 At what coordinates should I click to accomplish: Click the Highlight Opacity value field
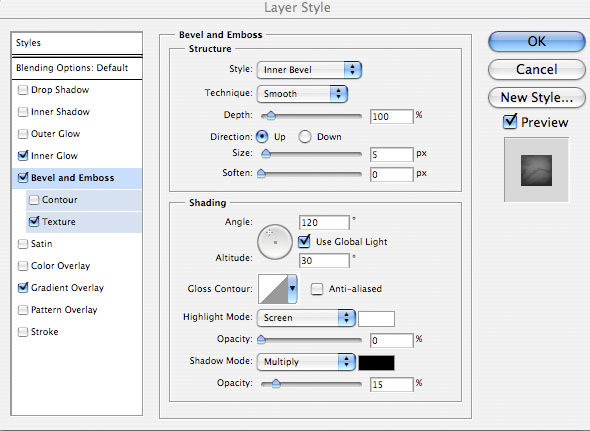click(x=391, y=341)
